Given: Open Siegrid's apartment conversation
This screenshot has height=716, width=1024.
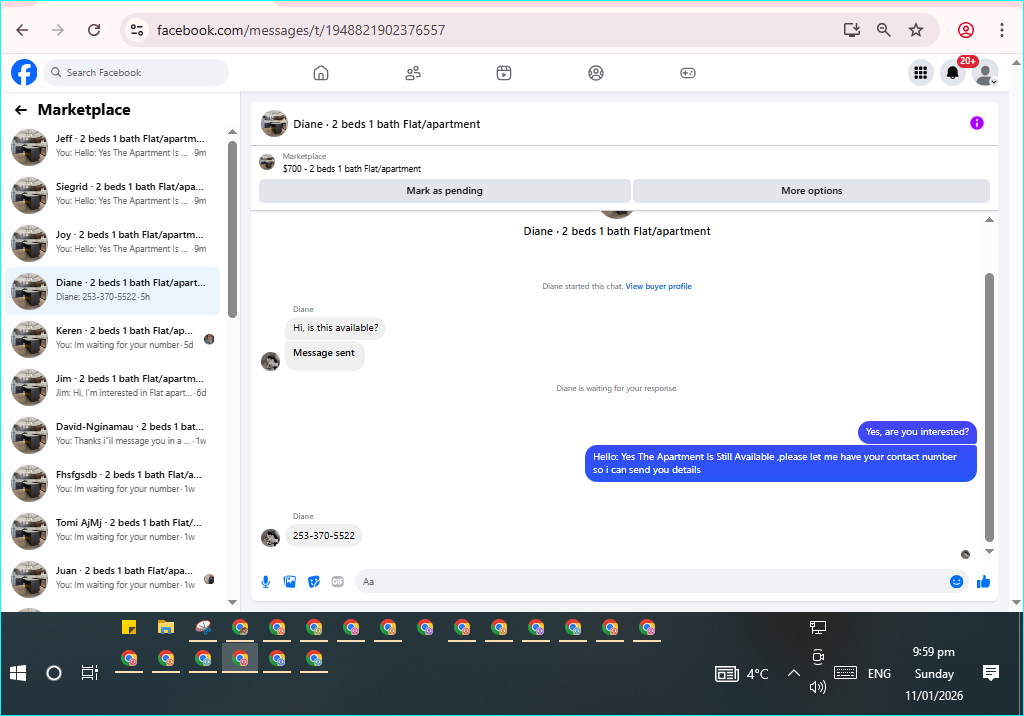Looking at the screenshot, I should 112,194.
